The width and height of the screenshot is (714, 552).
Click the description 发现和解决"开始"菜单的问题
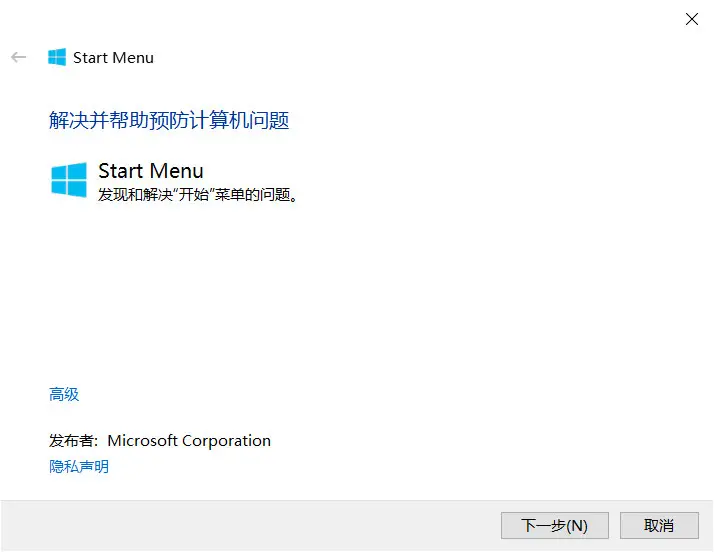pos(198,195)
